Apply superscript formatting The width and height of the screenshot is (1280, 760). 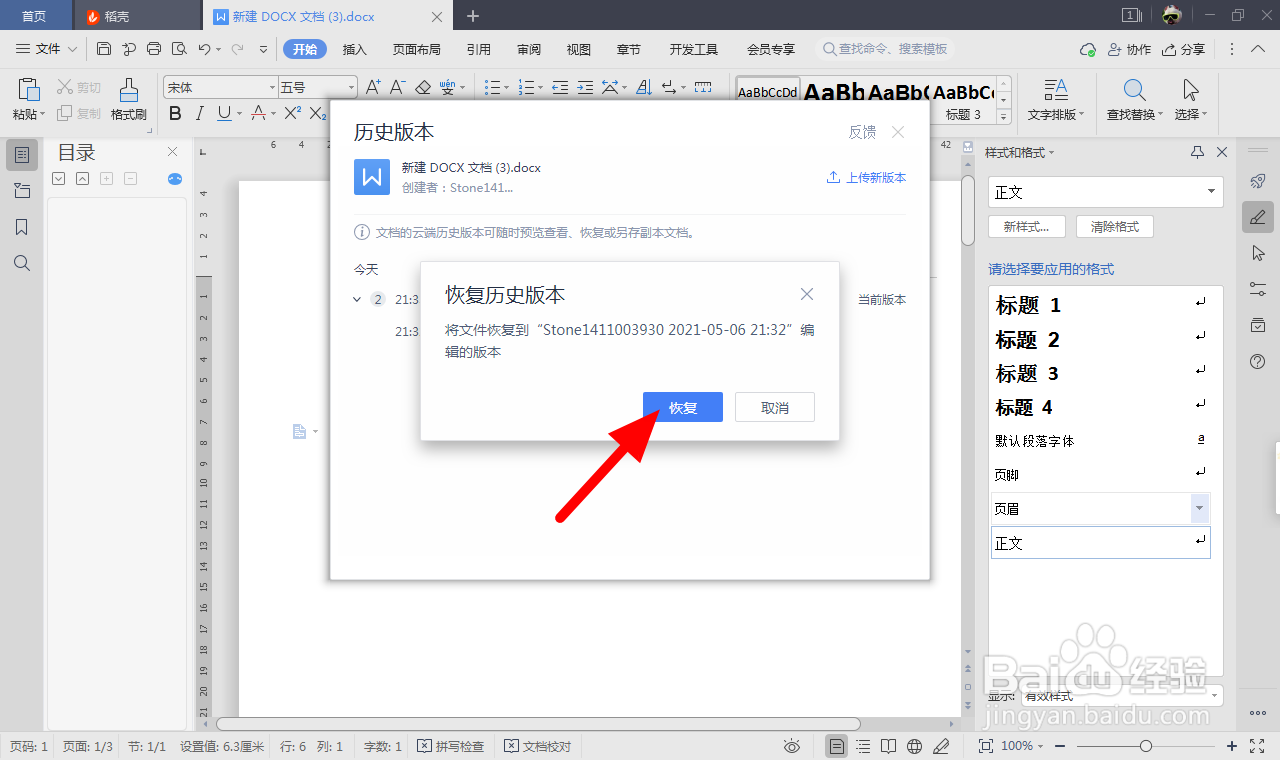pos(290,113)
